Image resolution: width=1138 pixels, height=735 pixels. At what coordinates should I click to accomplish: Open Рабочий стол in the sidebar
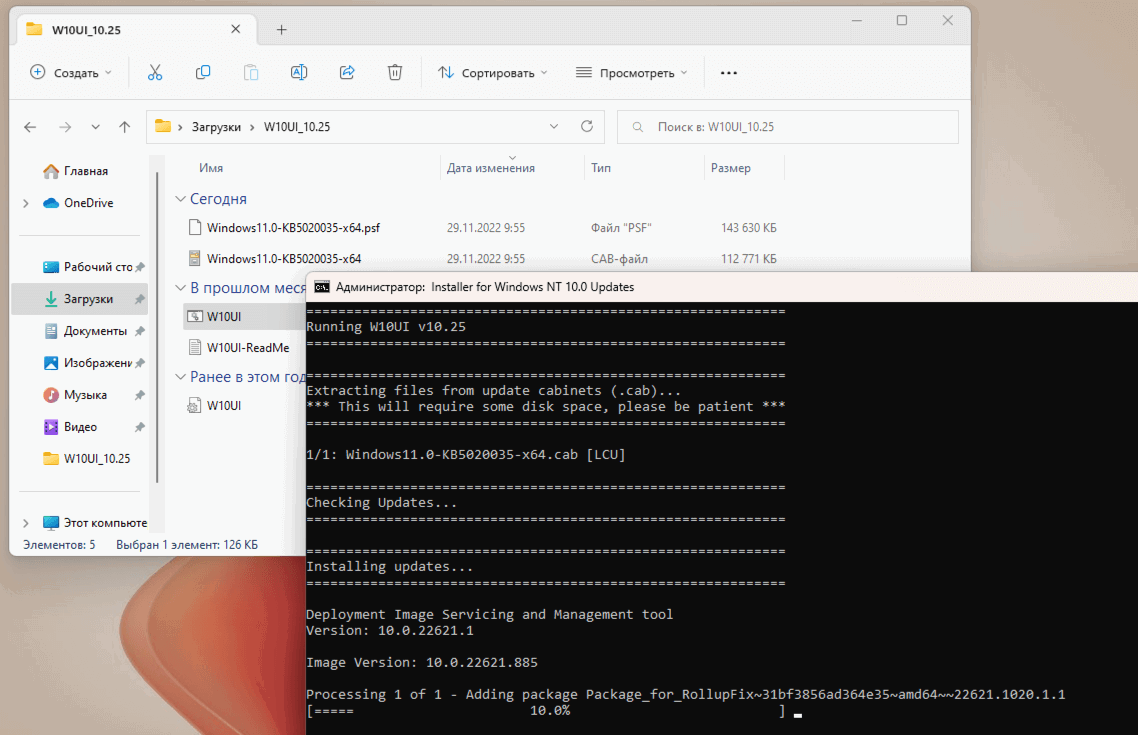tap(89, 267)
